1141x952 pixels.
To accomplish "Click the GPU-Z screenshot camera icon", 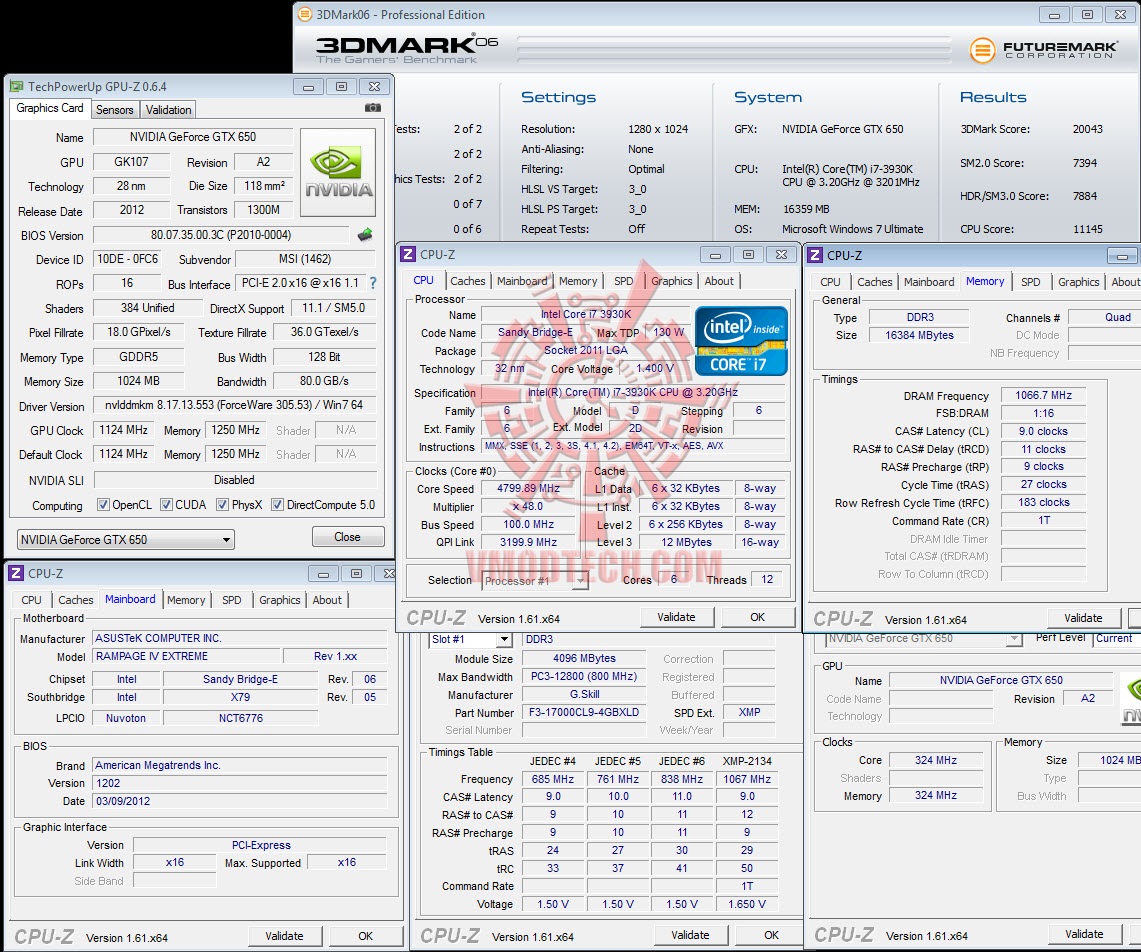I will pyautogui.click(x=372, y=108).
